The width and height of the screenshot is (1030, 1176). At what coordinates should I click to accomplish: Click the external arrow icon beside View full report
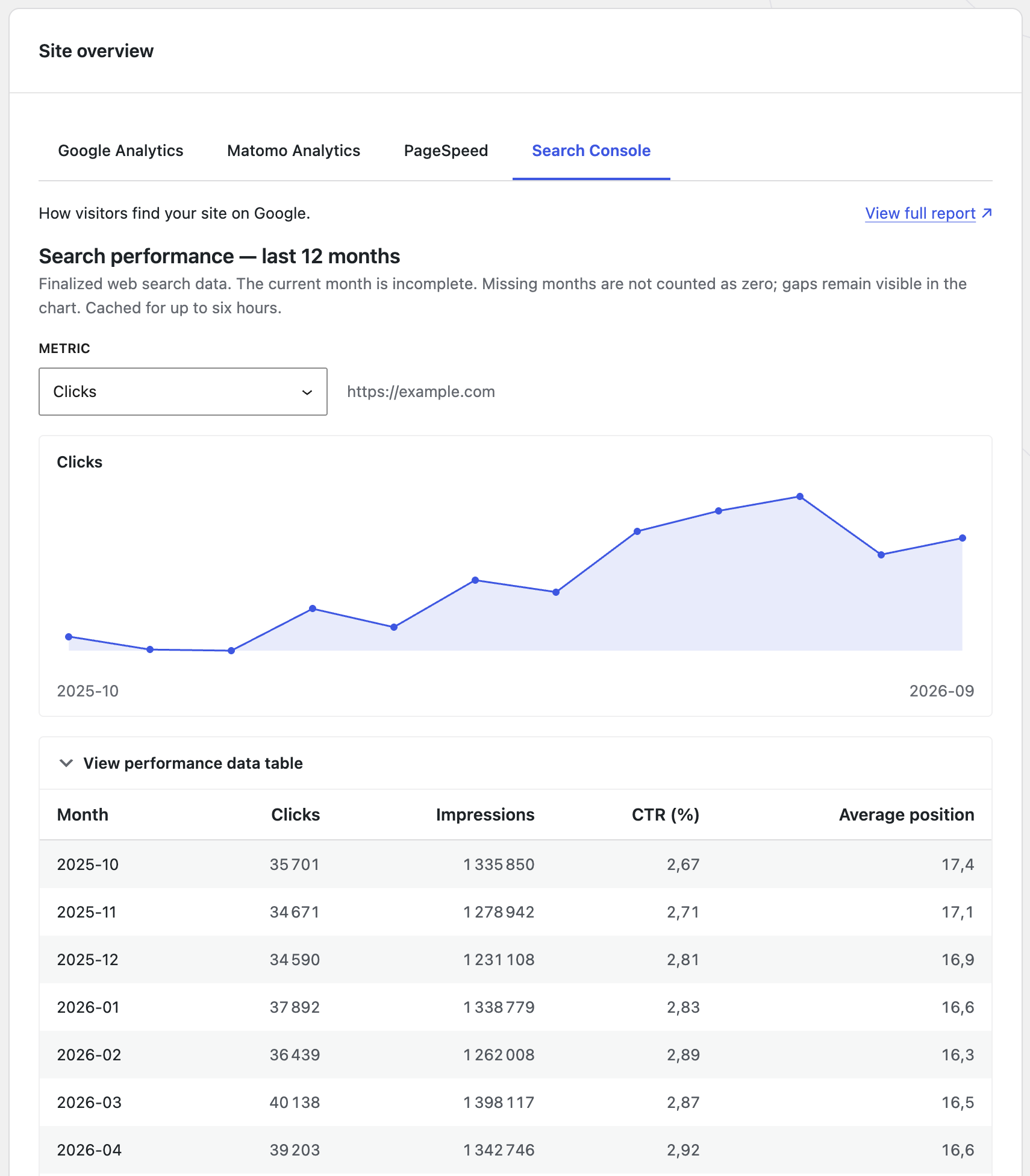pyautogui.click(x=987, y=213)
